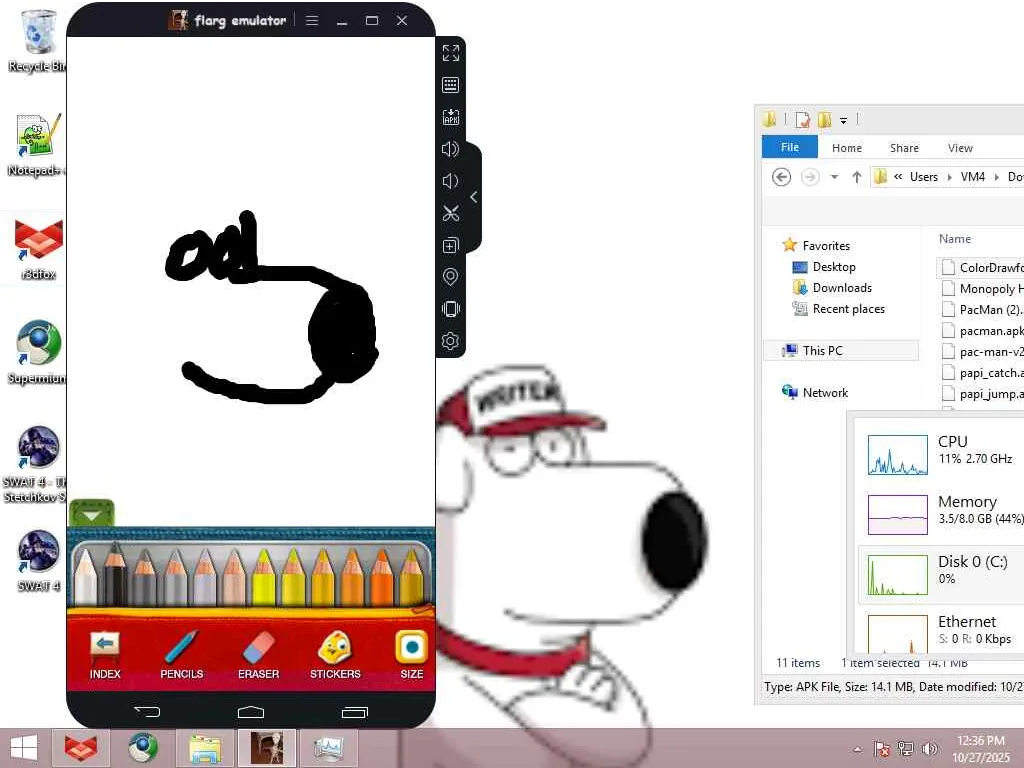The image size is (1024, 768).
Task: Switch to the Share ribbon tab
Action: point(904,148)
